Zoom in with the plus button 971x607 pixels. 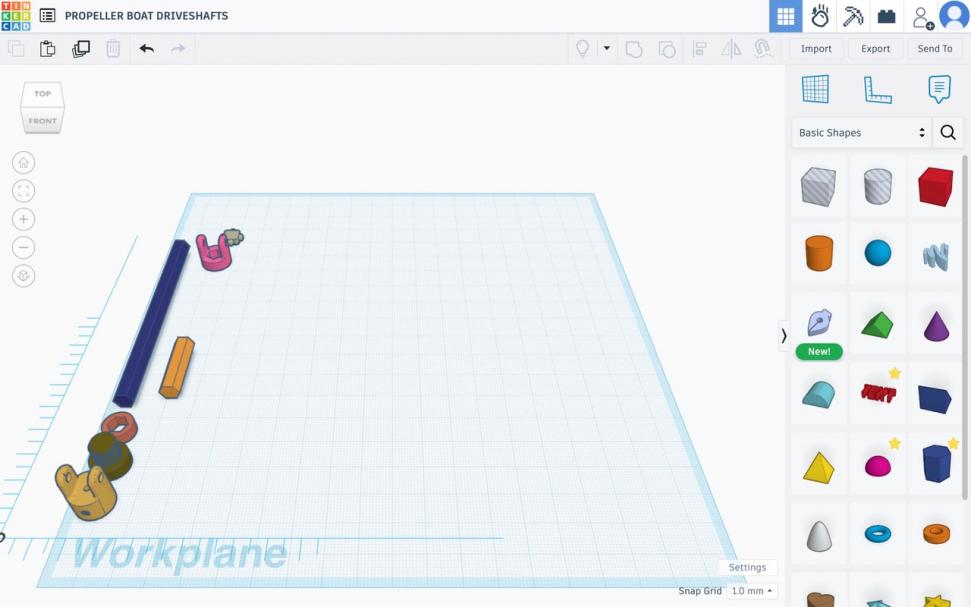tap(23, 219)
